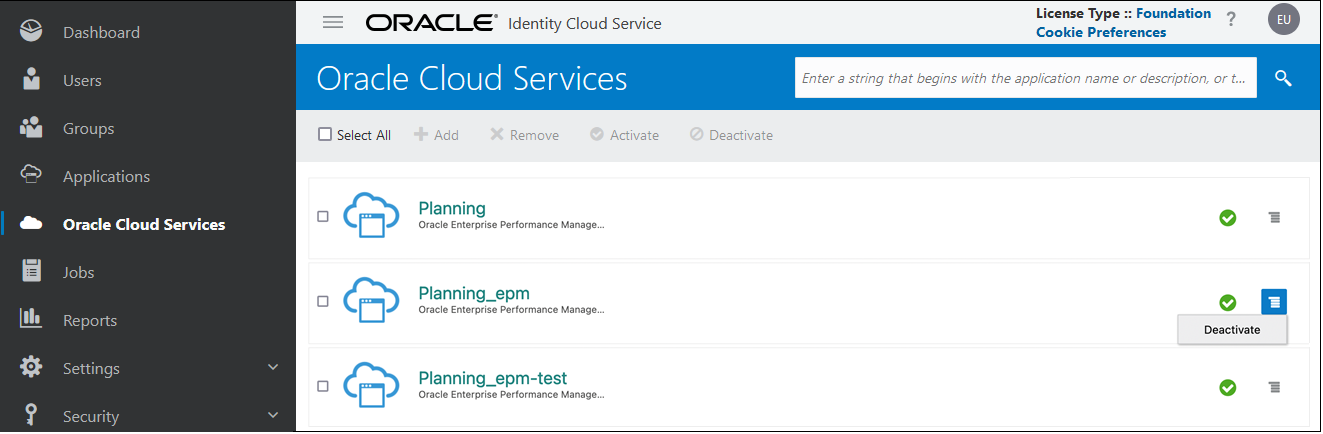This screenshot has width=1323, height=434.
Task: Open the EU user avatar menu
Action: [x=1283, y=20]
